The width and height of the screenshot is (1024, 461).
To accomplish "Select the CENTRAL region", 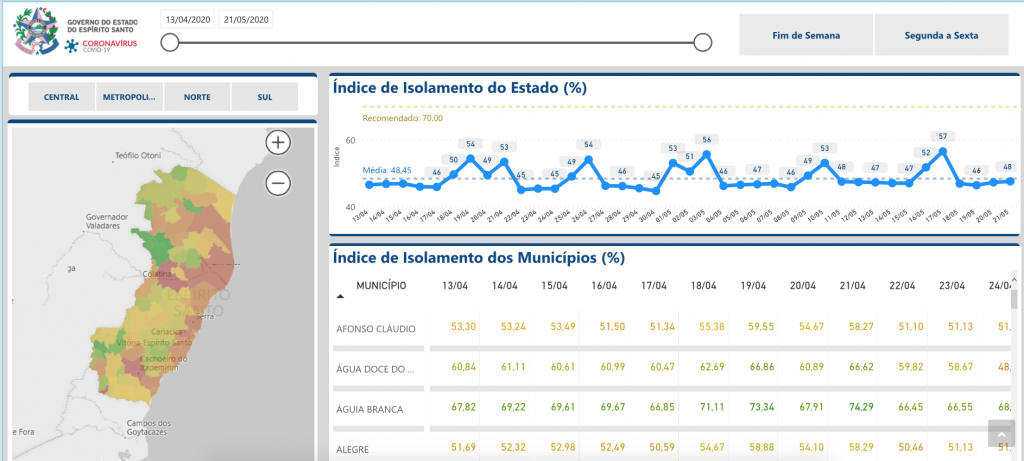I will 62,97.
